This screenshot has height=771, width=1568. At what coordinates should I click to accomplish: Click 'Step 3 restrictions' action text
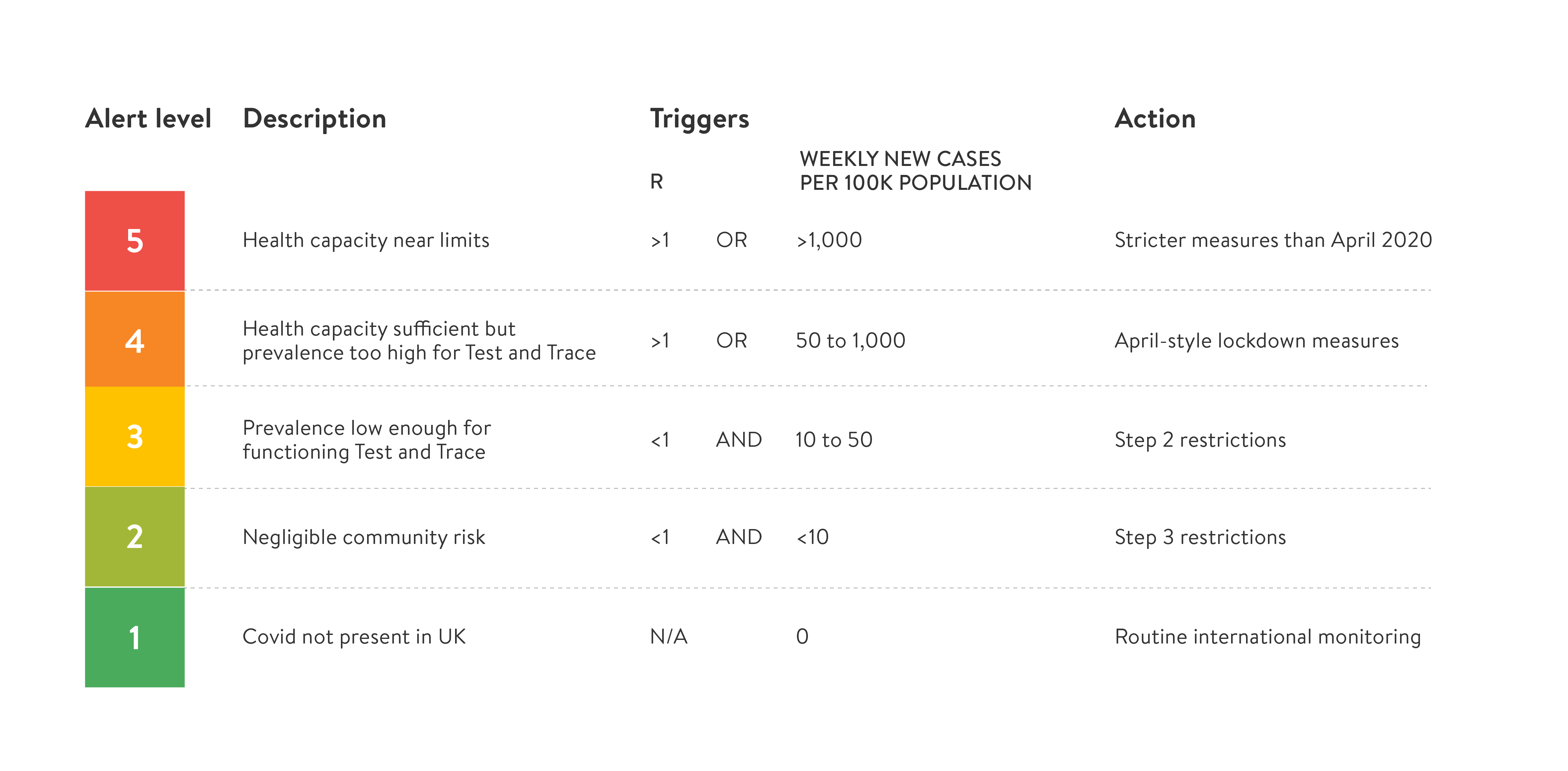coord(1200,537)
